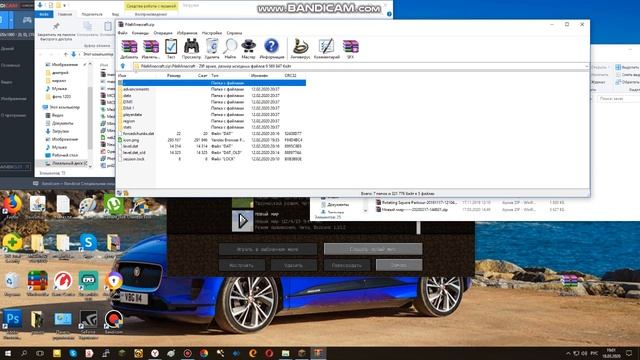Run the WinRAR Test (Тест) tool

(171, 49)
